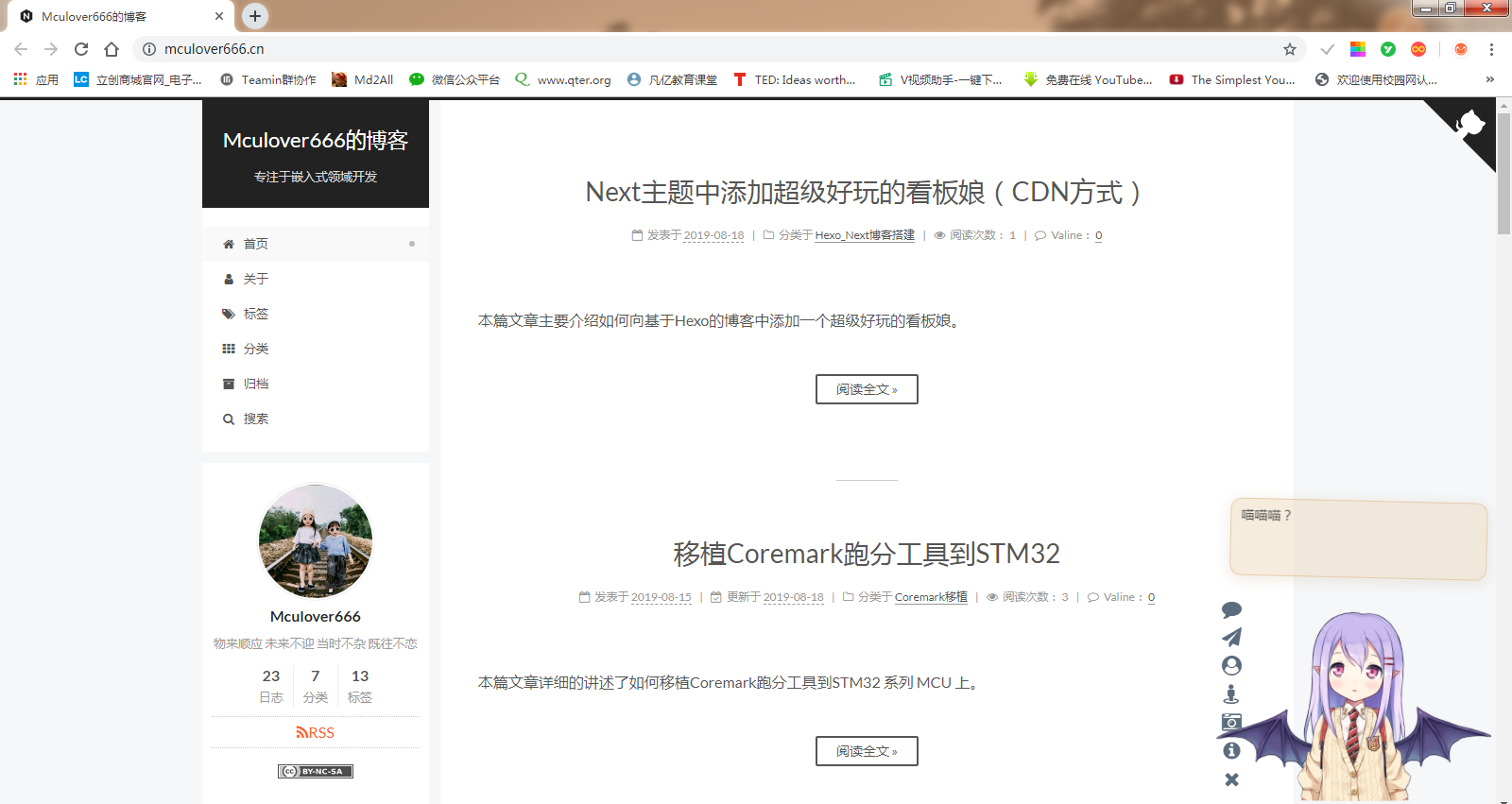The image size is (1512, 804).
Task: Open the Hexo_Next博客搭建 category link
Action: click(x=865, y=235)
